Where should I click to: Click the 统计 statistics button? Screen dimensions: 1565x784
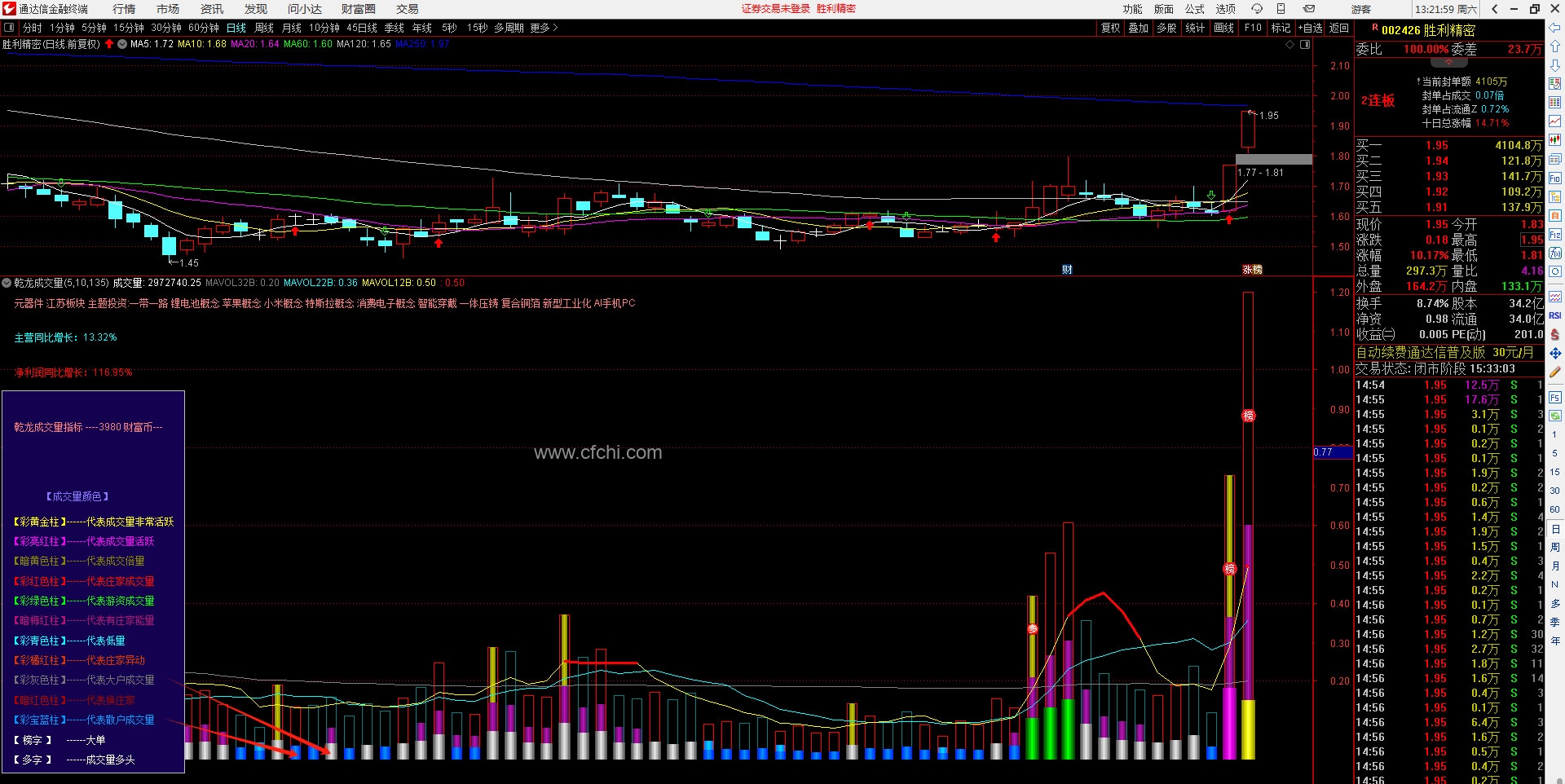1196,28
